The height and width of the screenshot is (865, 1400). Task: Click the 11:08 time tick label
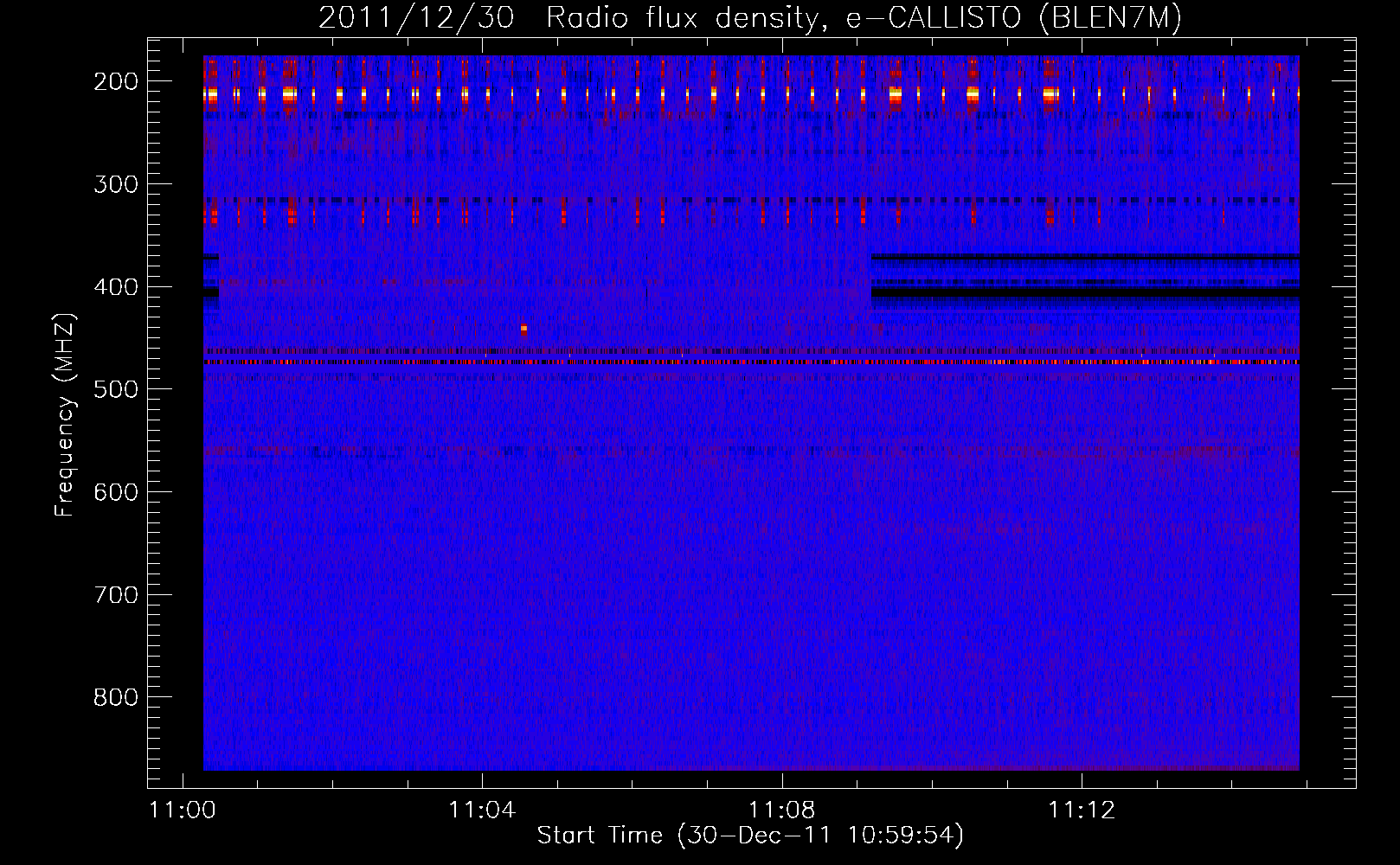coord(782,811)
